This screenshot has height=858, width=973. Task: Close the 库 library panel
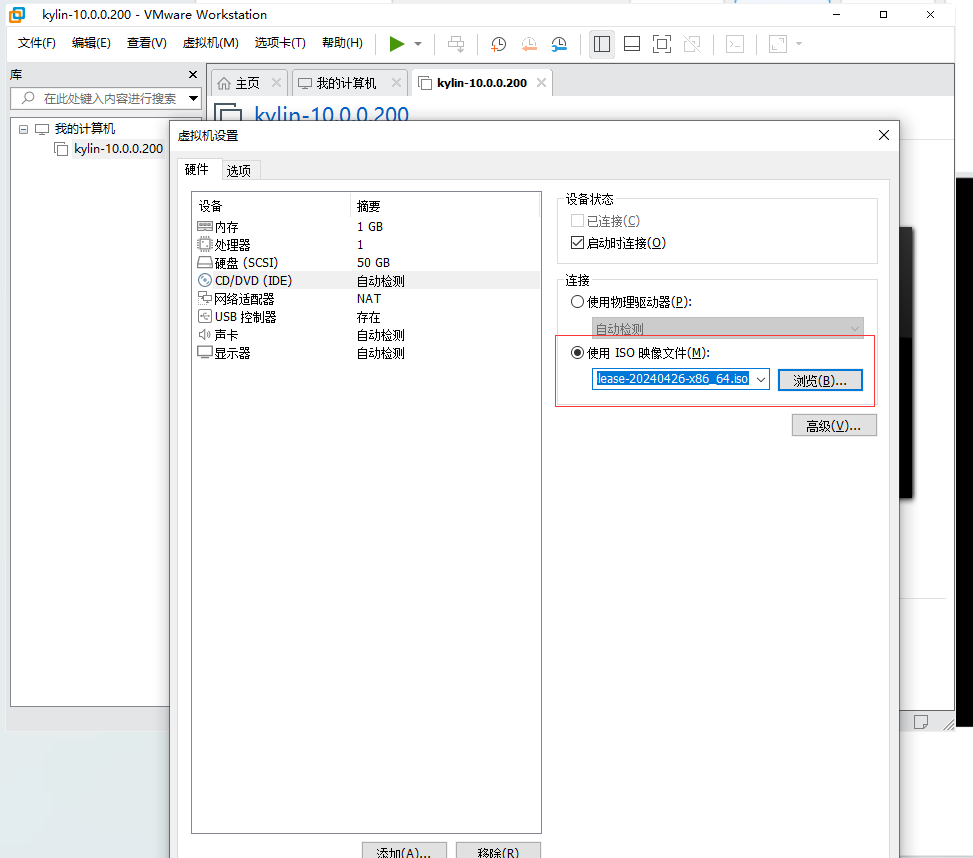[x=193, y=74]
